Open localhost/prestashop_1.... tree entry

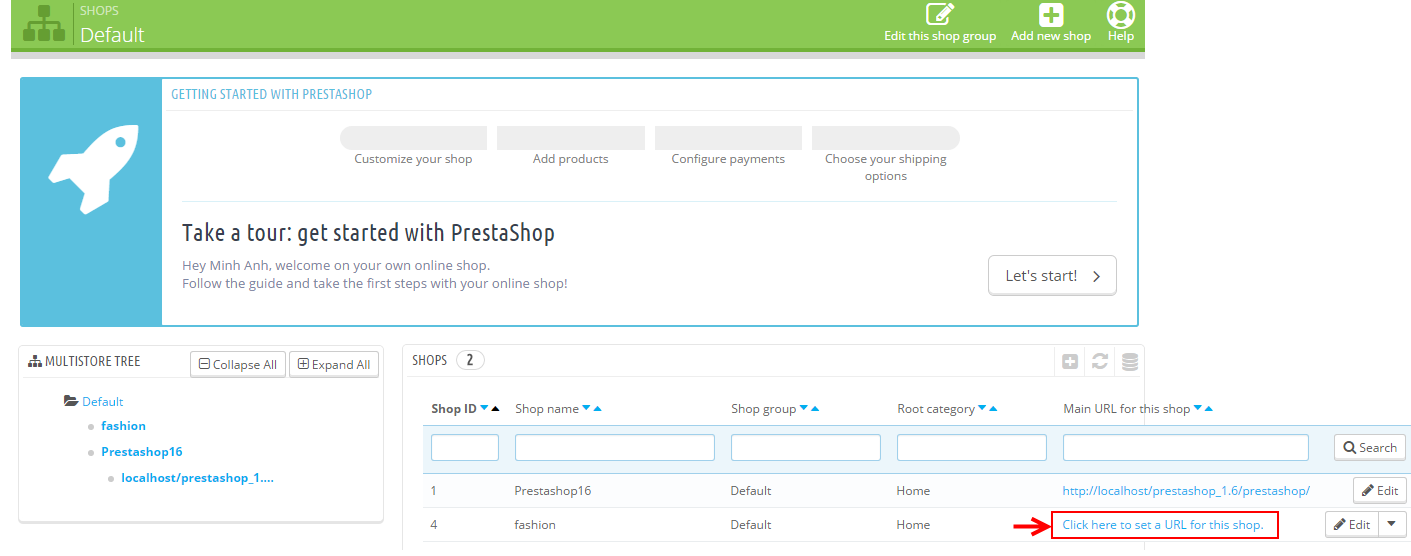pyautogui.click(x=197, y=477)
